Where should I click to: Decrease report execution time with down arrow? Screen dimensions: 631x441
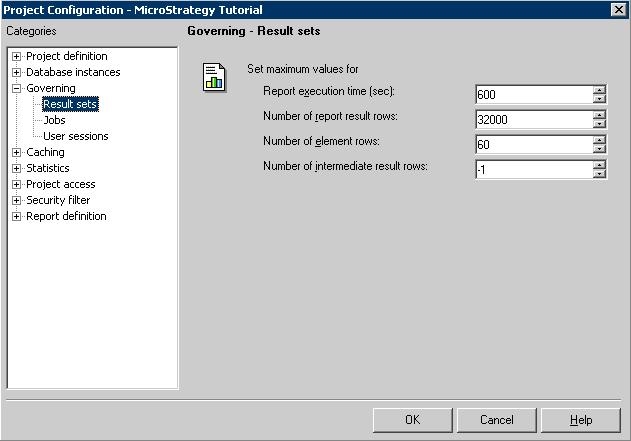[599, 99]
